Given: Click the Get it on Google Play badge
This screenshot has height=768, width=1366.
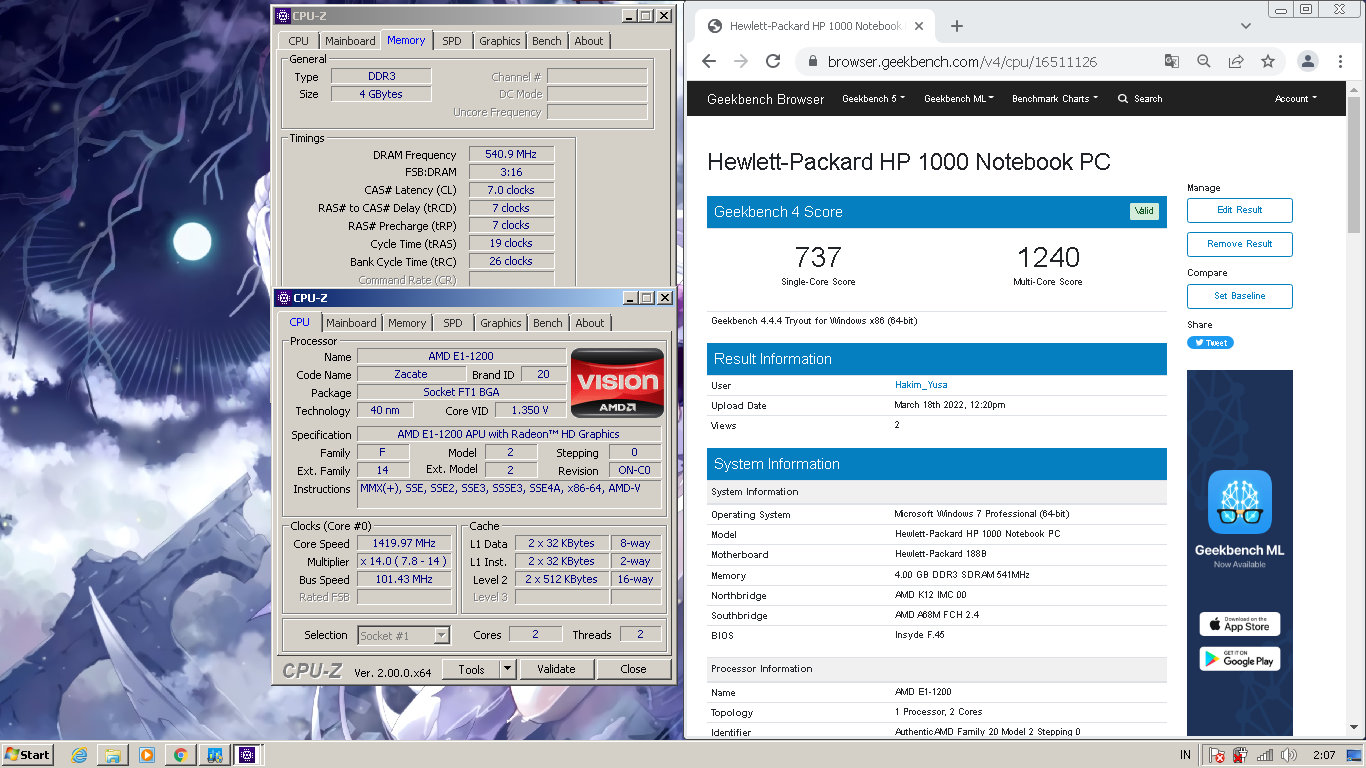Looking at the screenshot, I should pos(1239,659).
